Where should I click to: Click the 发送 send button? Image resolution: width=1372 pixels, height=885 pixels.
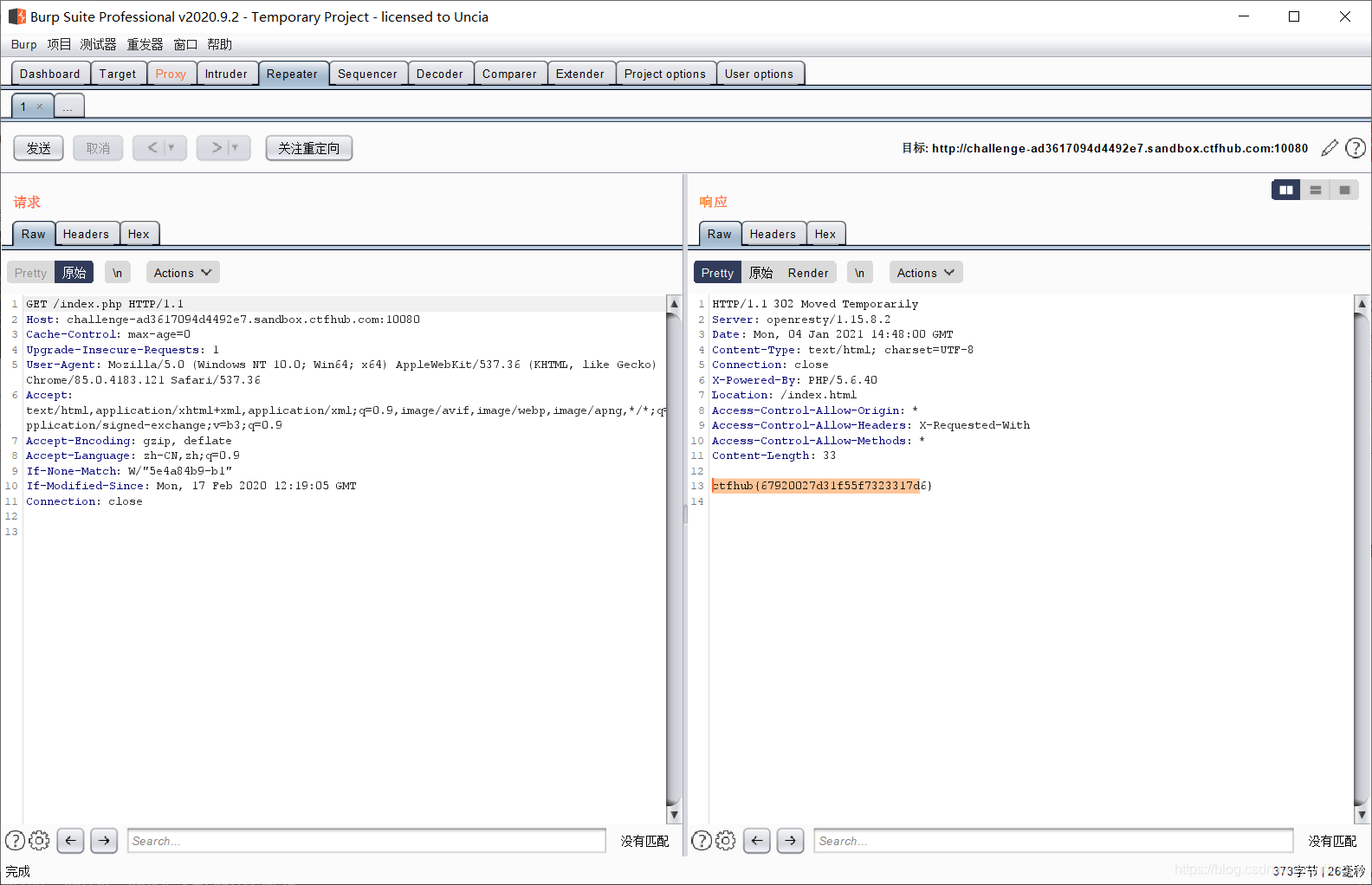38,148
